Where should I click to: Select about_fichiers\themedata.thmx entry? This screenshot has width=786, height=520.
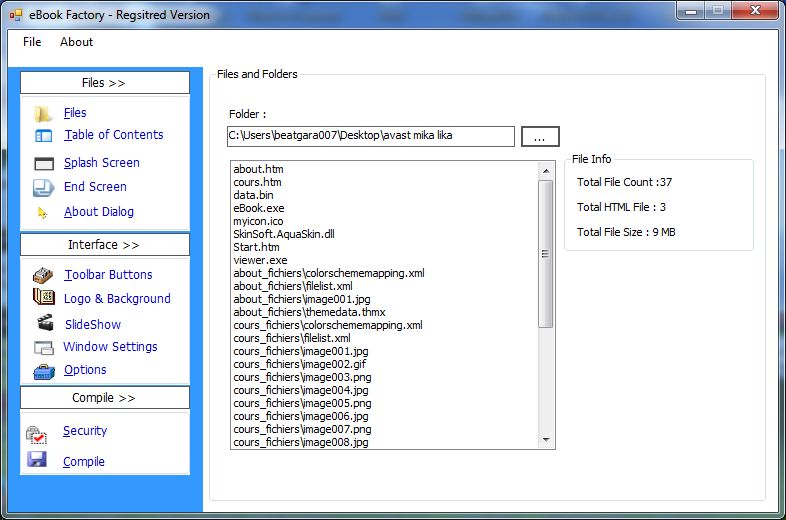point(310,312)
